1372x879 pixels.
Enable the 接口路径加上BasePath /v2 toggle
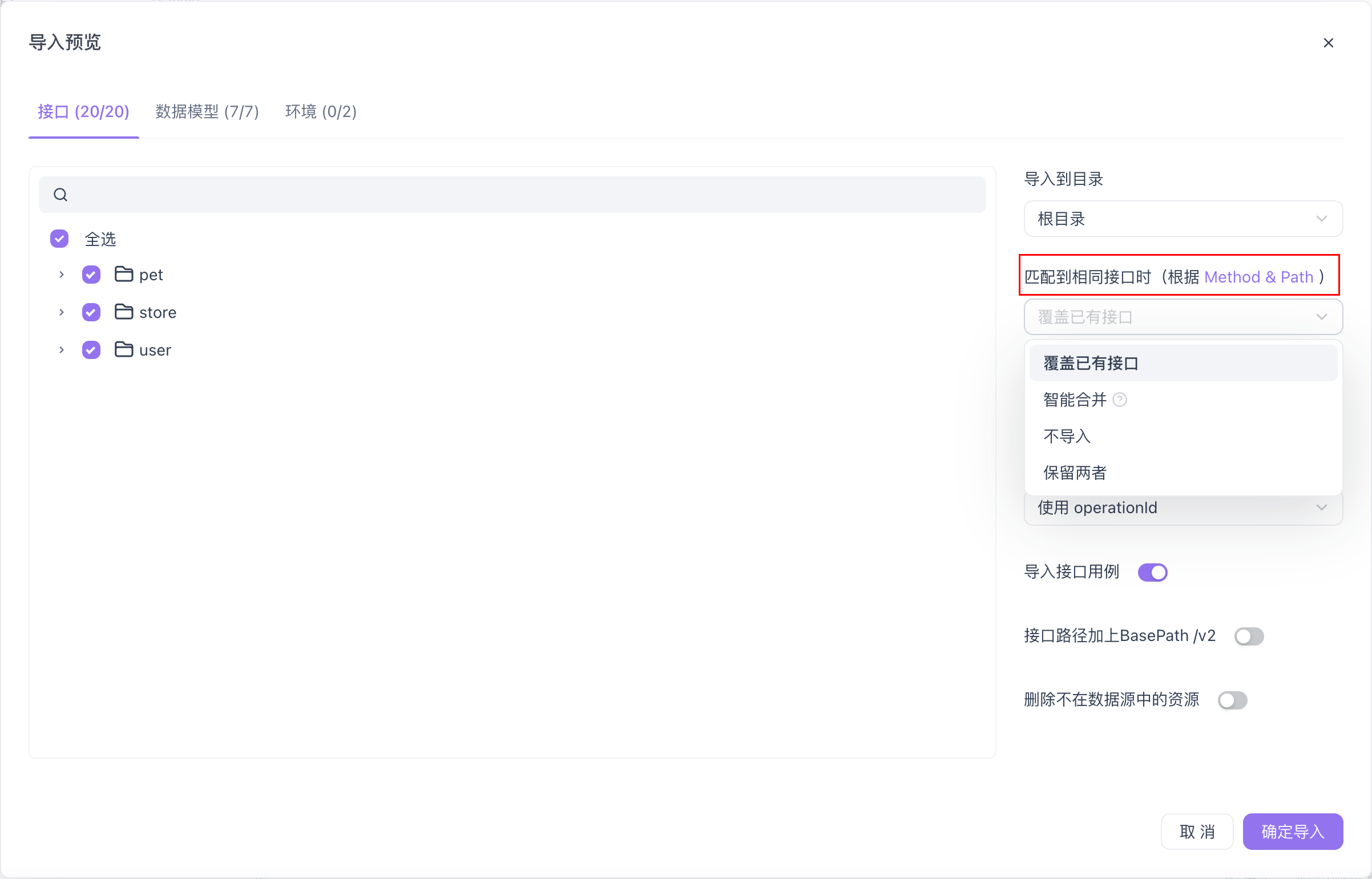tap(1249, 636)
